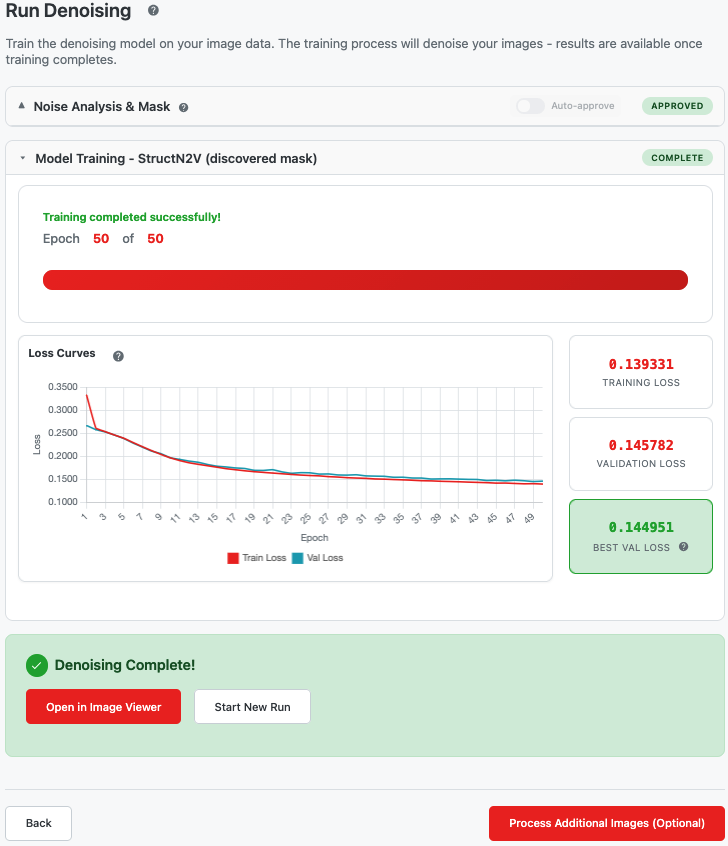Click the APPROVED status badge
This screenshot has width=728, height=846.
tap(677, 106)
